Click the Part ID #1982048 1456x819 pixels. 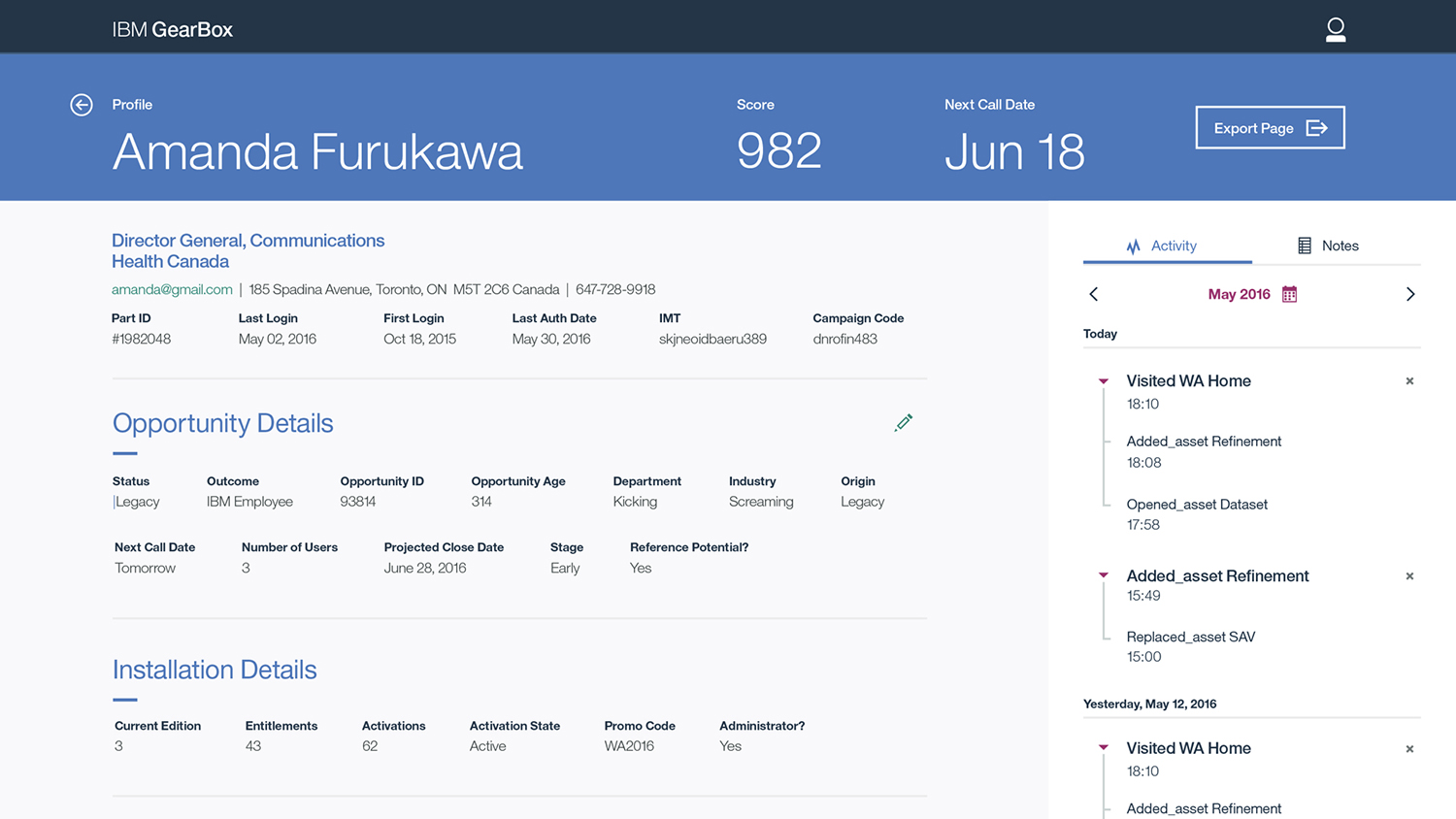142,339
